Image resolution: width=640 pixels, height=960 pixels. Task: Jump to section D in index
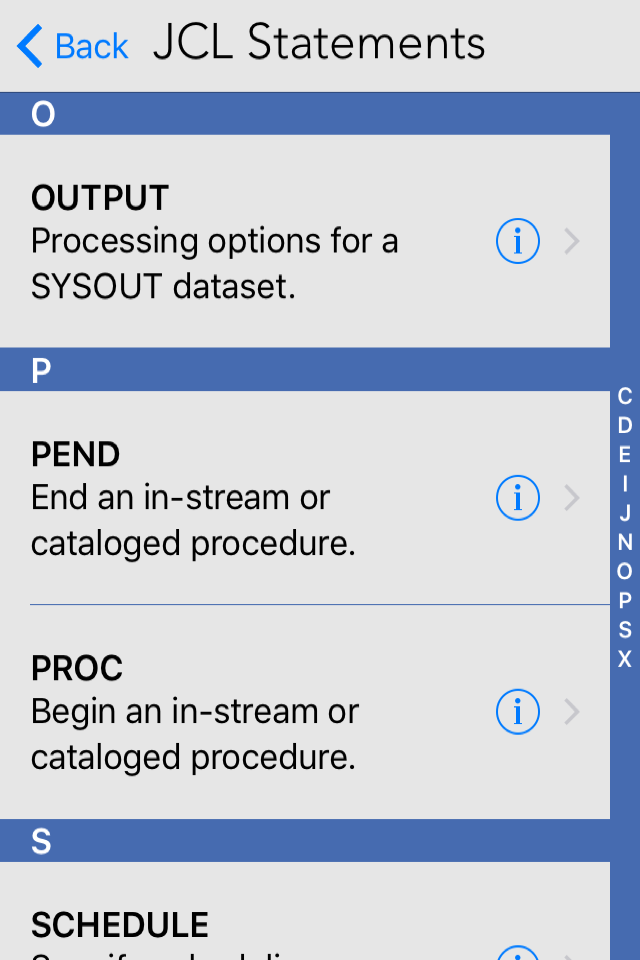(625, 425)
